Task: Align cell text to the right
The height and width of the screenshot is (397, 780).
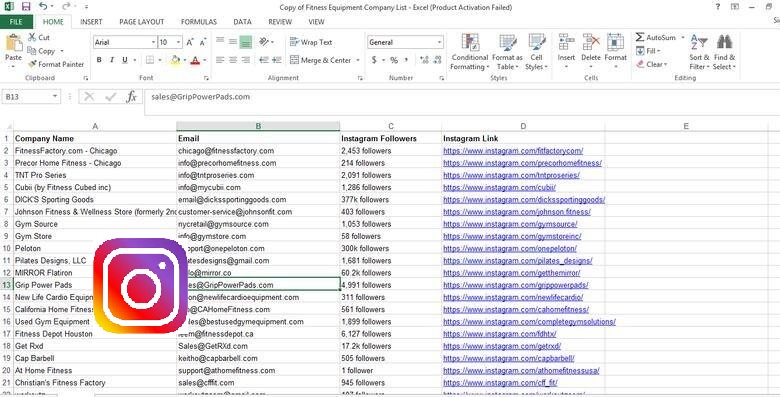Action: pos(246,60)
